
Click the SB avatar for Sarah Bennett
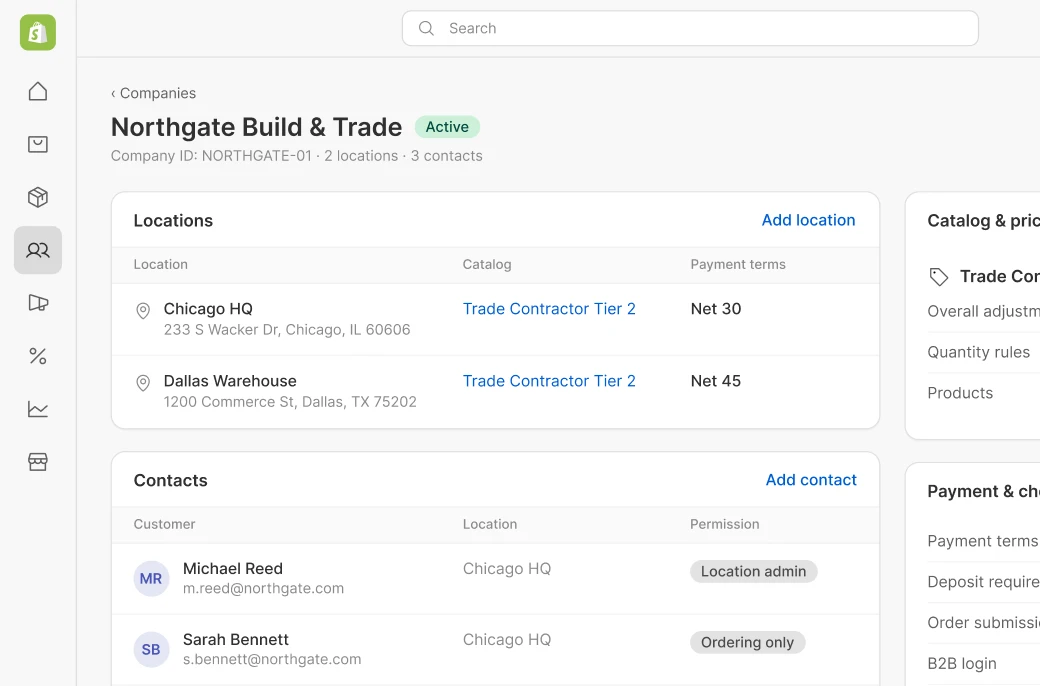pos(151,650)
